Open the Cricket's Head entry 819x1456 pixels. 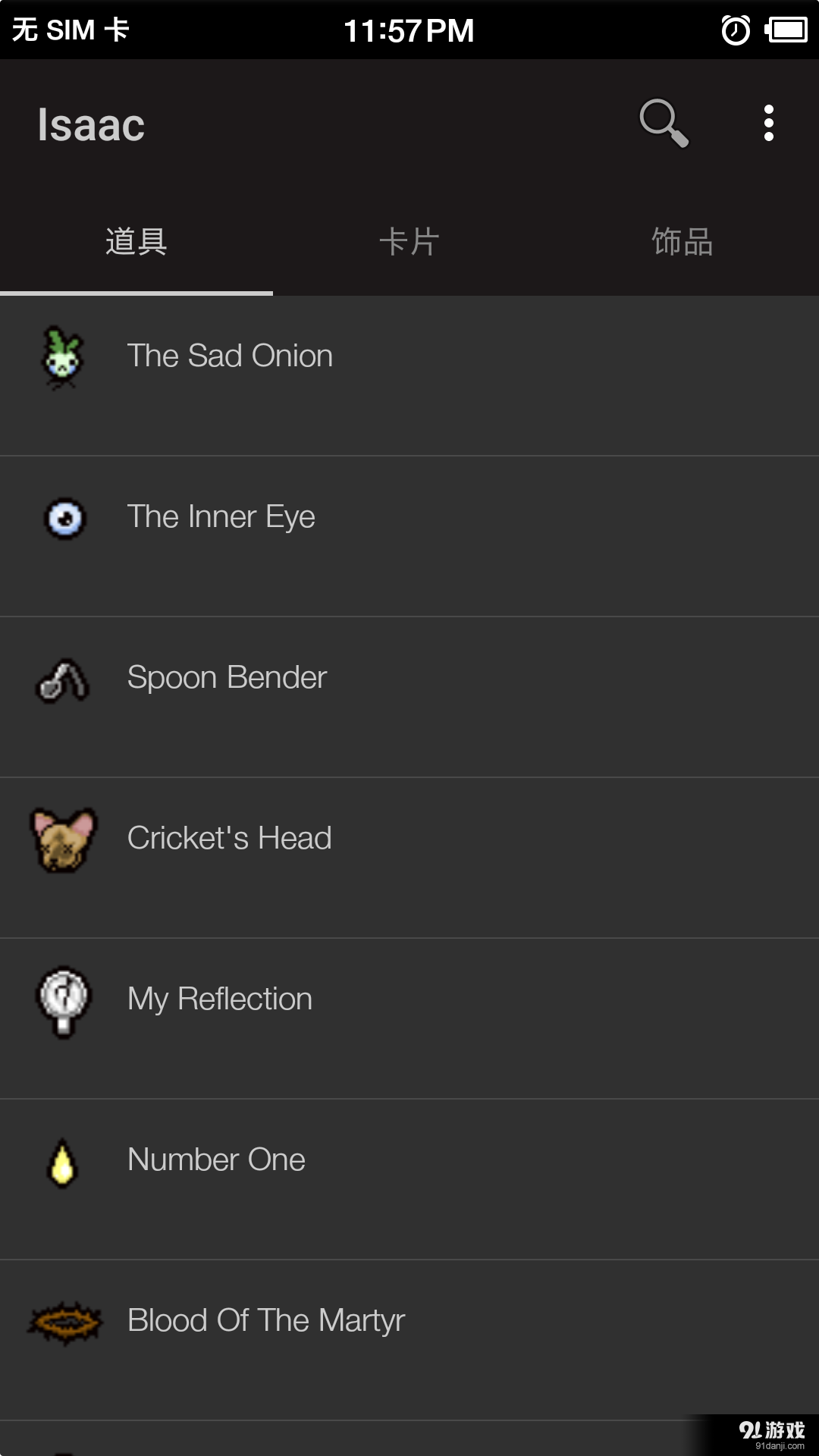(229, 839)
